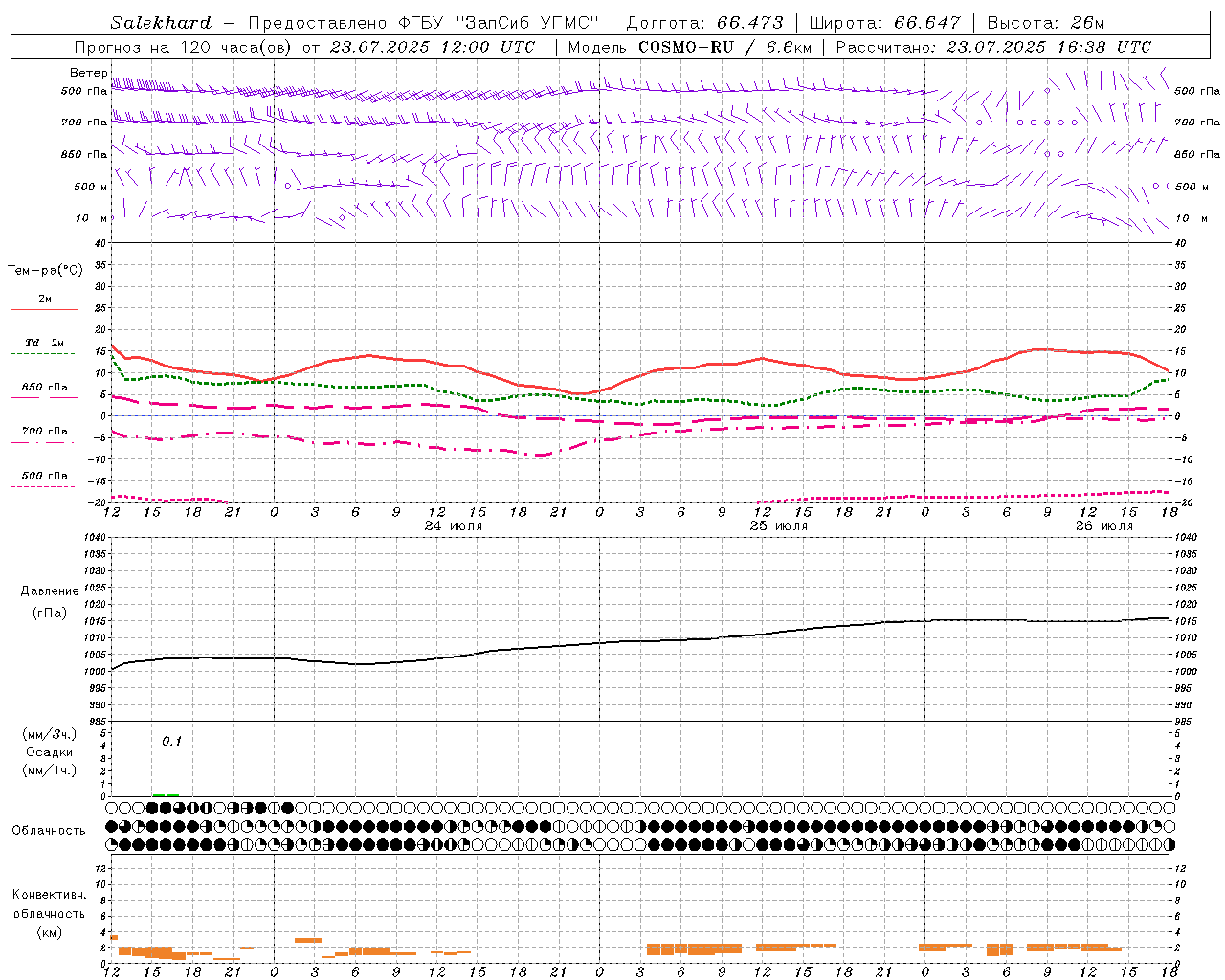
Task: Click the elevation value 26м
Action: (x=1087, y=23)
